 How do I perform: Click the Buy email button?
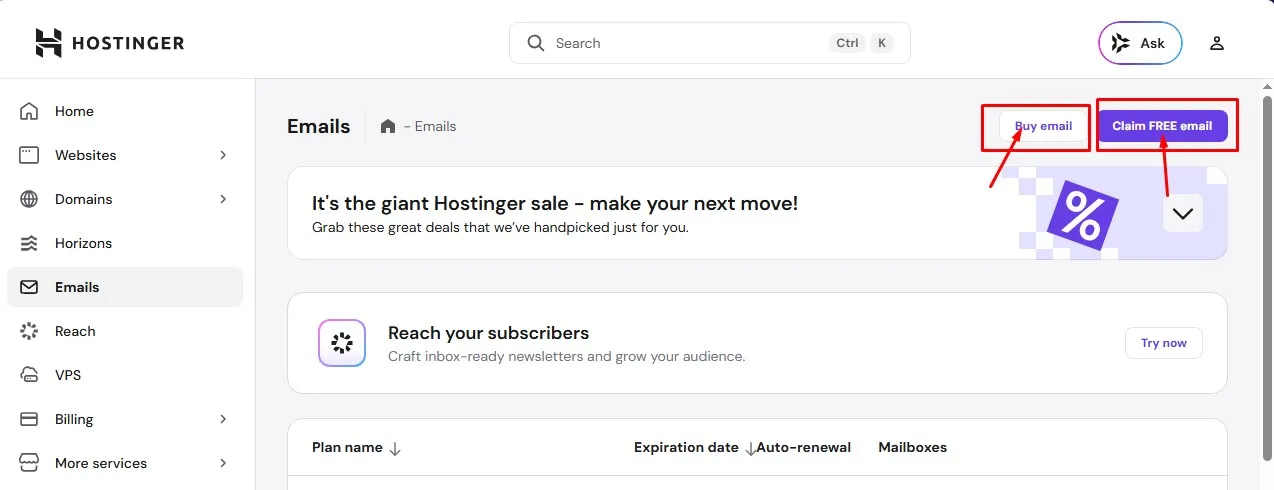(1043, 126)
